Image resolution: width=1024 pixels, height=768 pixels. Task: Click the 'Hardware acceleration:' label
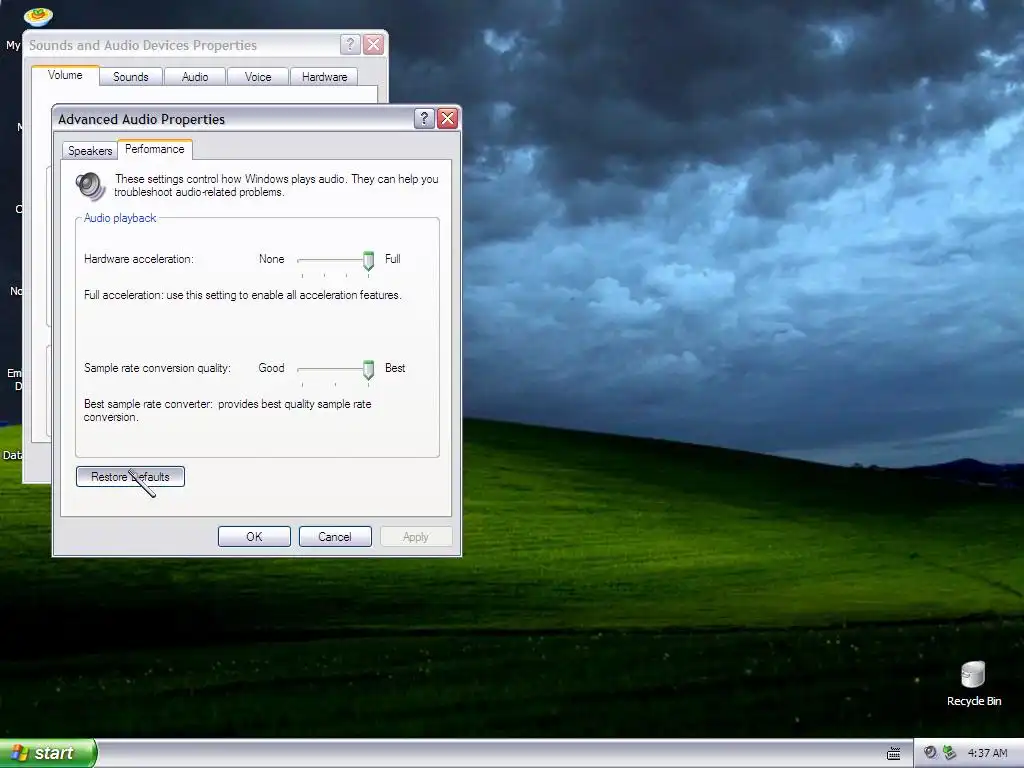pos(139,259)
